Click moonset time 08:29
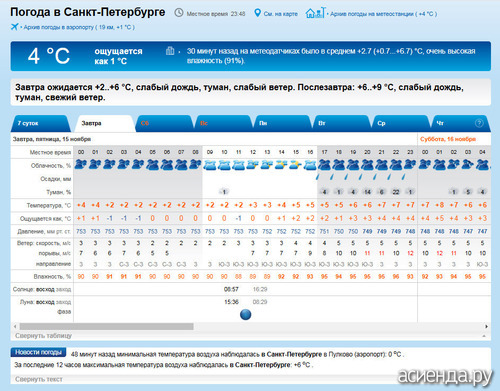The height and width of the screenshot is (391, 500). 260,302
